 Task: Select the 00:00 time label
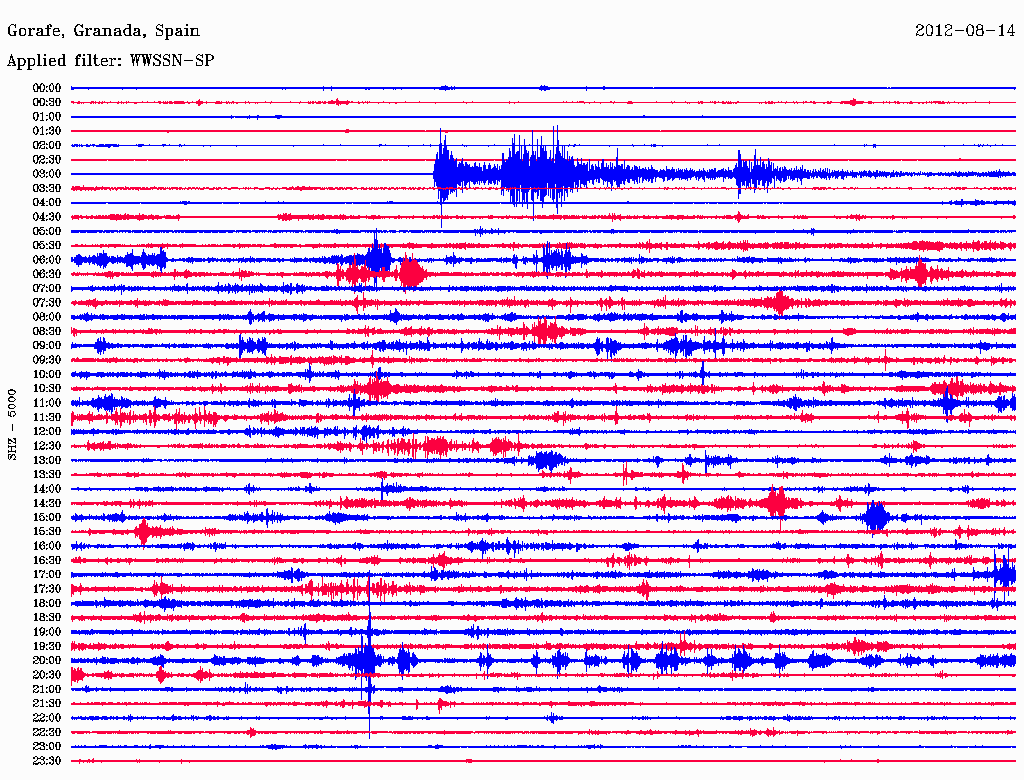pos(46,88)
